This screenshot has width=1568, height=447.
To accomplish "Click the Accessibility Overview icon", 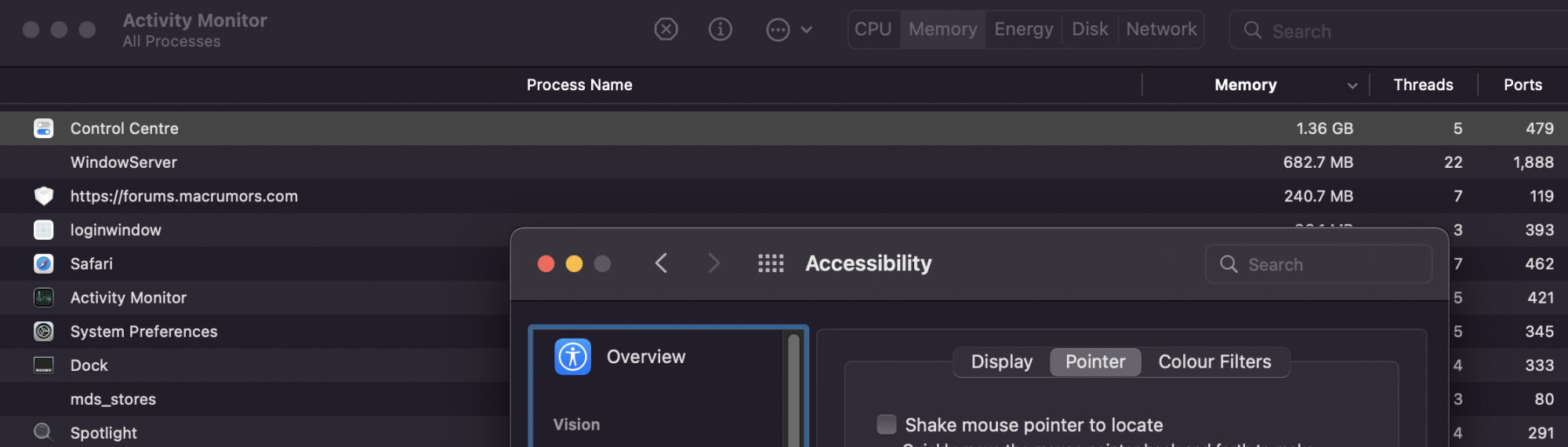I will pos(572,357).
